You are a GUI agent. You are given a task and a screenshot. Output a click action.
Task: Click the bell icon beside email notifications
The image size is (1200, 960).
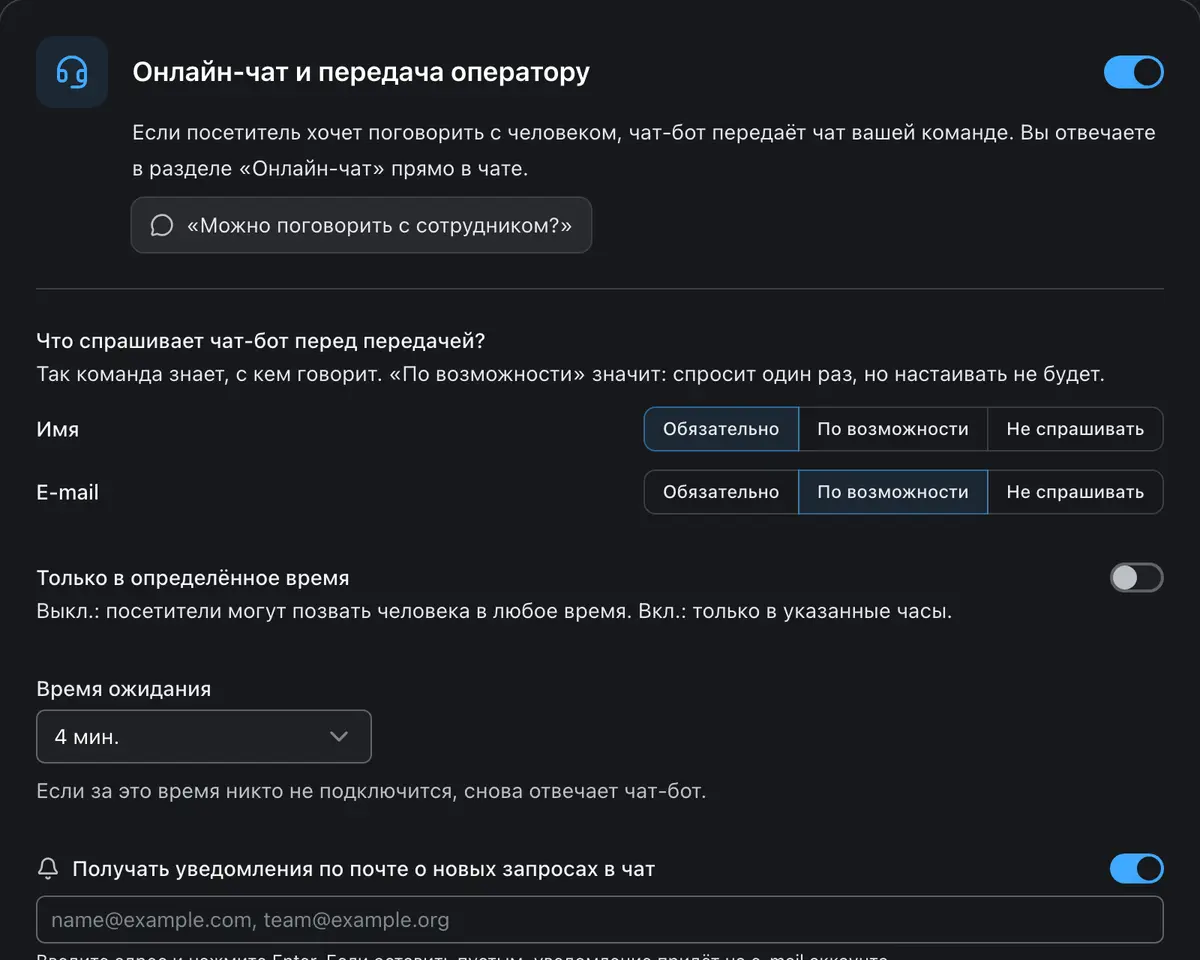48,869
